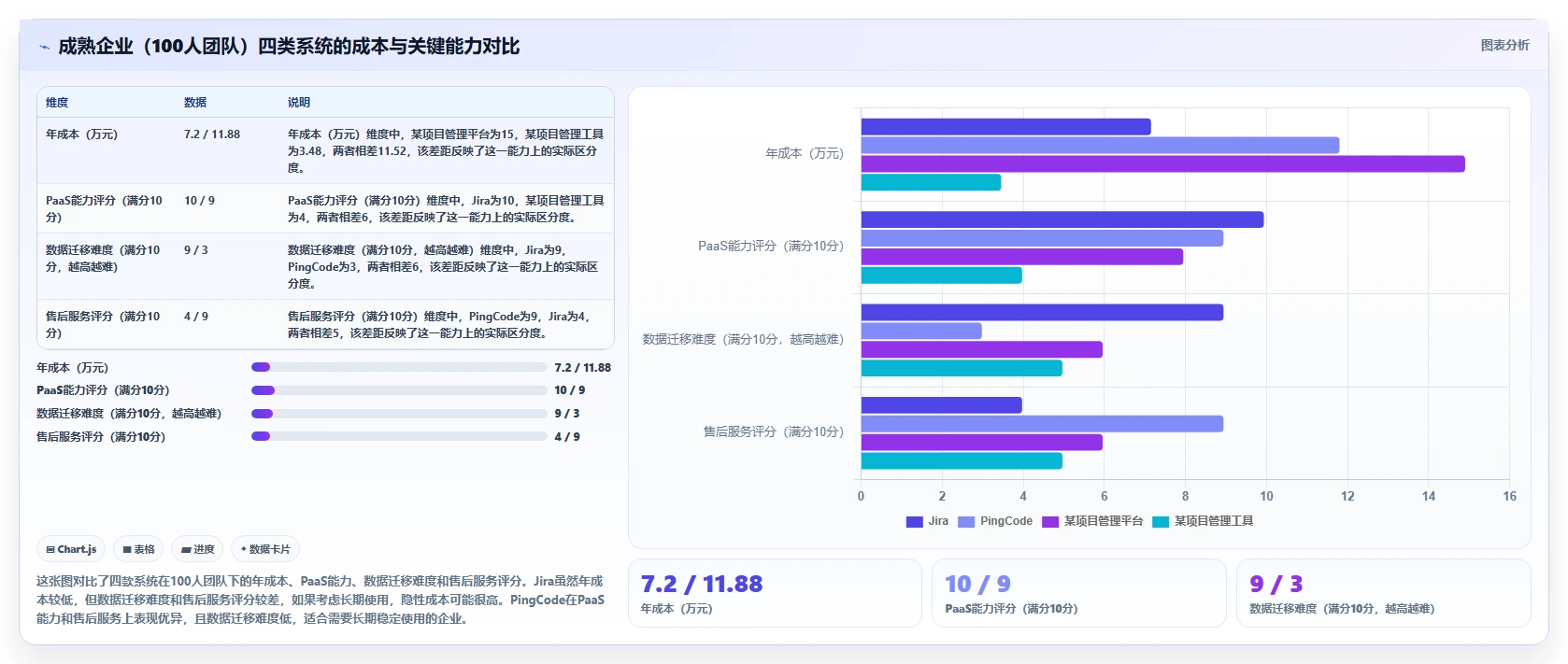Click the summary paragraph beginning 这张图对比了

click(x=321, y=600)
